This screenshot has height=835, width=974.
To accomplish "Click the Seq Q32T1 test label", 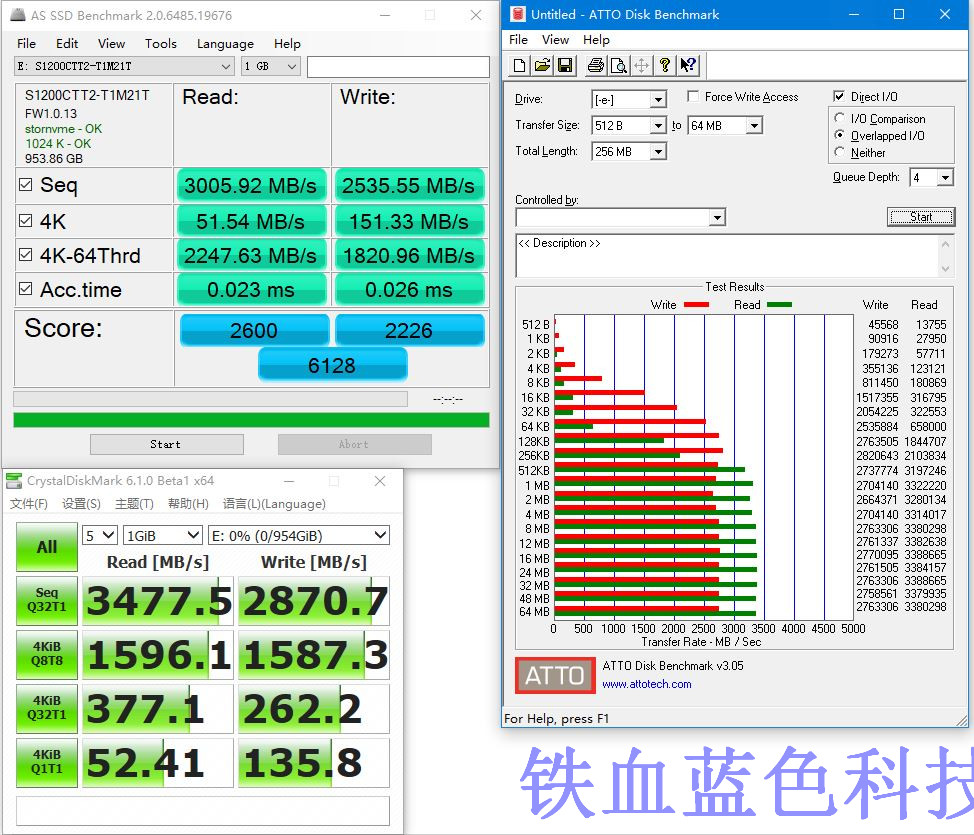I will point(46,600).
